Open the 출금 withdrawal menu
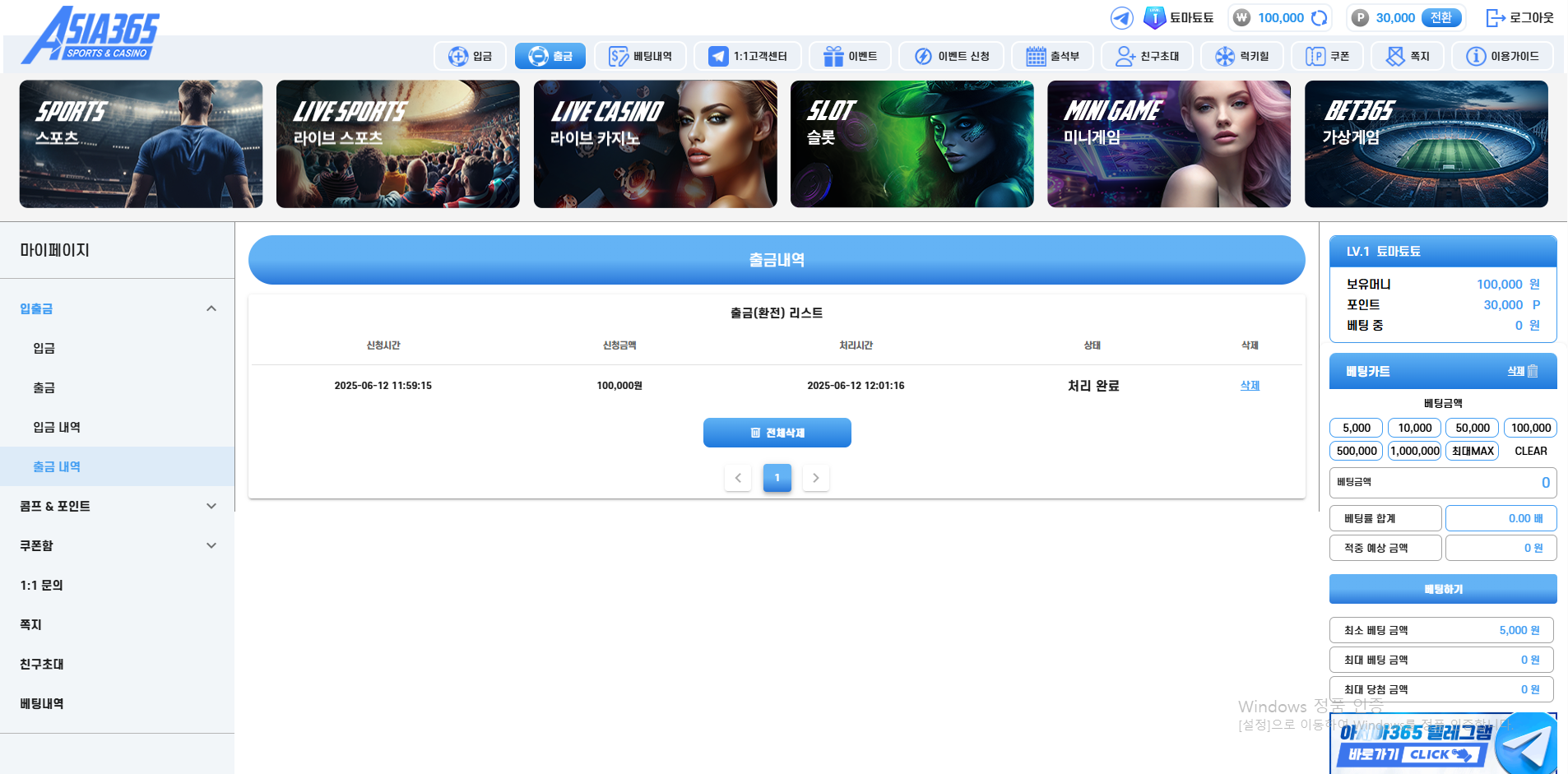The image size is (1568, 774). click(x=550, y=56)
